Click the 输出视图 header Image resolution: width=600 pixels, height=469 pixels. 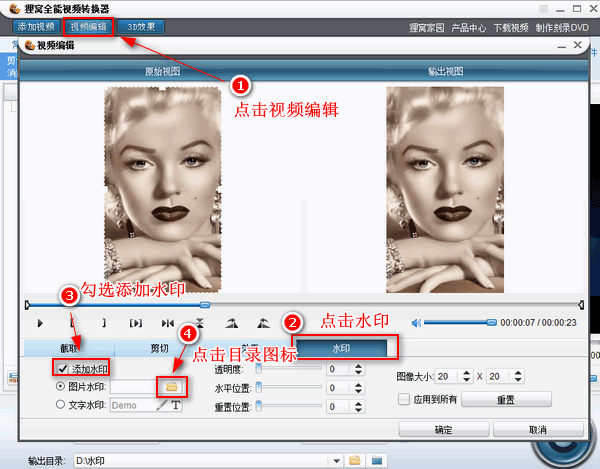point(446,71)
